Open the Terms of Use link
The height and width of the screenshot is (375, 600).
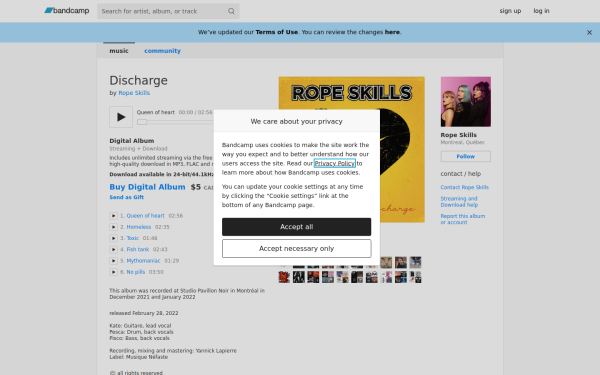pyautogui.click(x=276, y=32)
